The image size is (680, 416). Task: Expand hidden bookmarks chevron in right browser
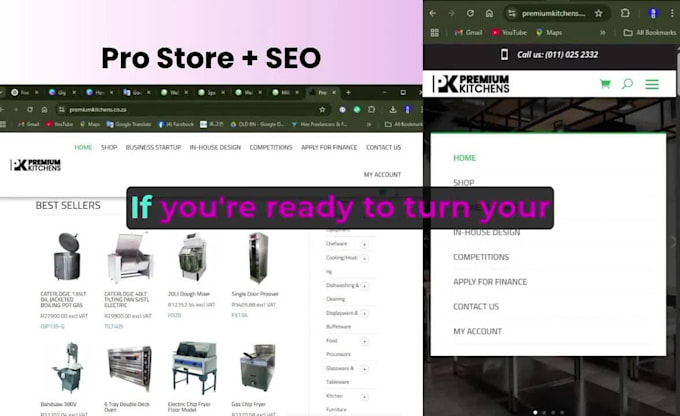point(602,33)
